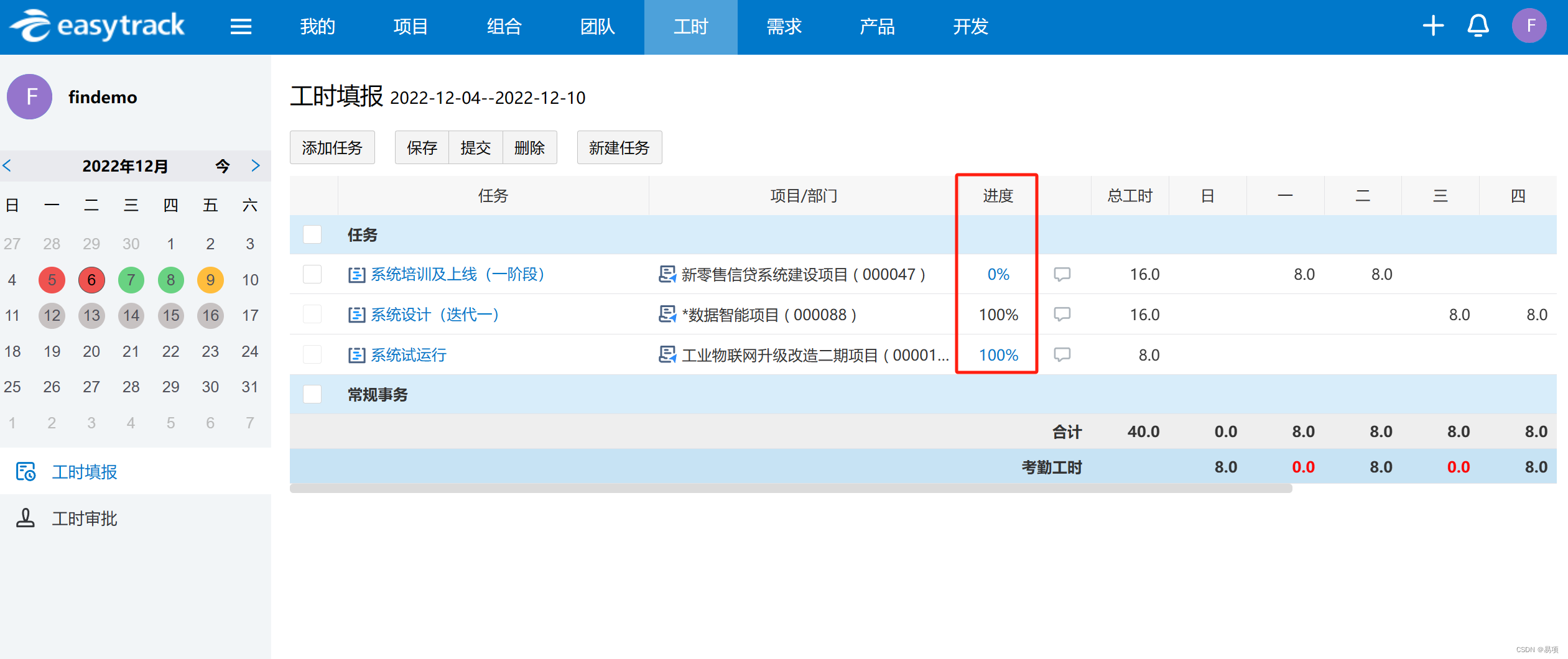Open notifications bell icon

click(1478, 26)
